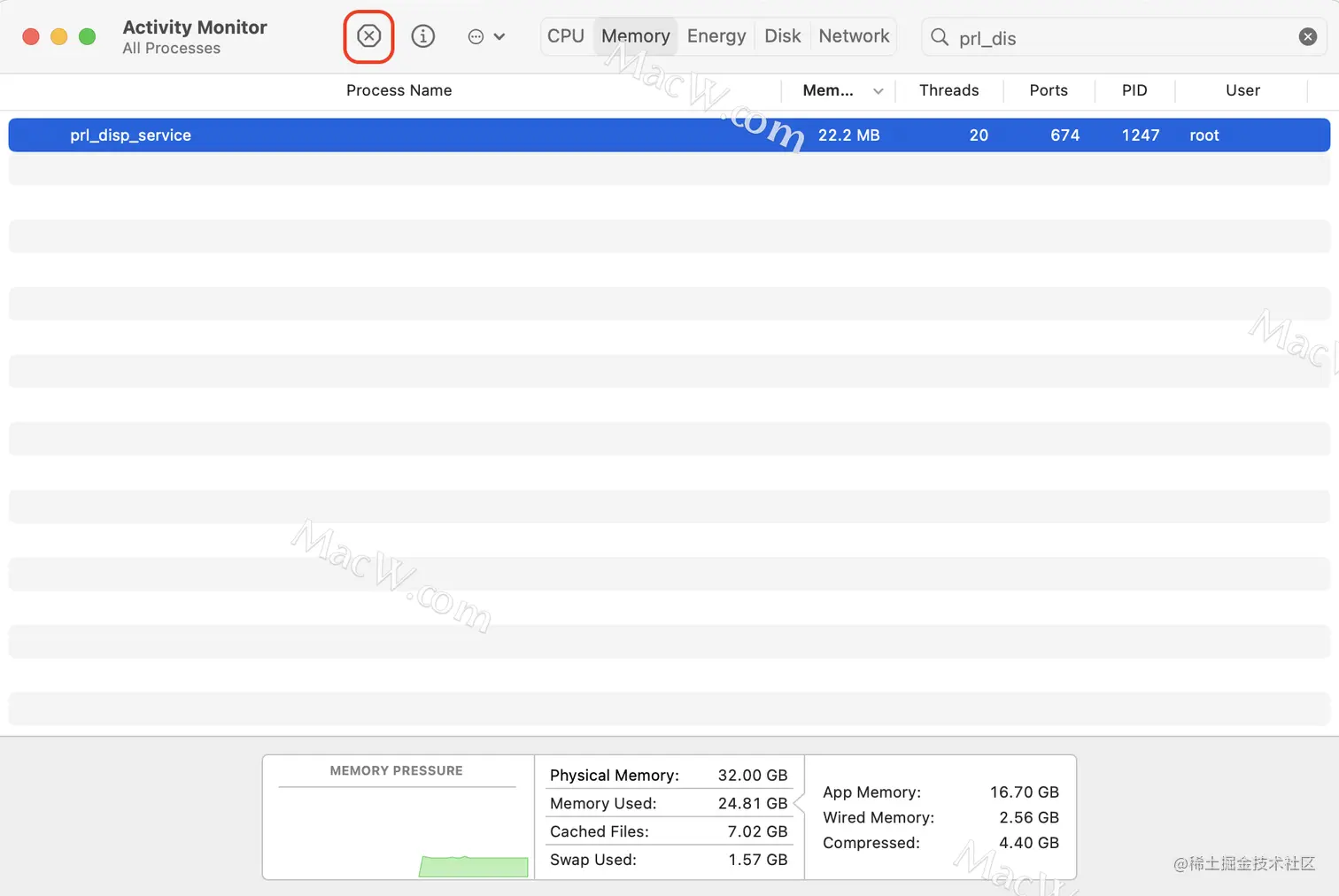Click the Cached Files 7.02 GB entry

[x=669, y=832]
